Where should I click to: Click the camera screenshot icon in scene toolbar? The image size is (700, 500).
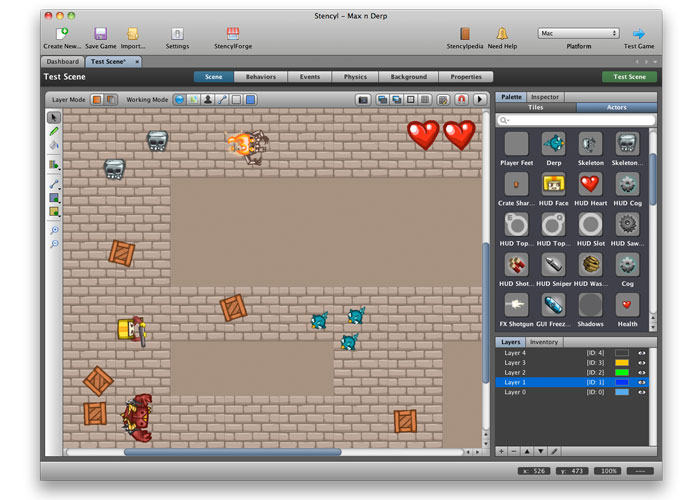tap(363, 99)
